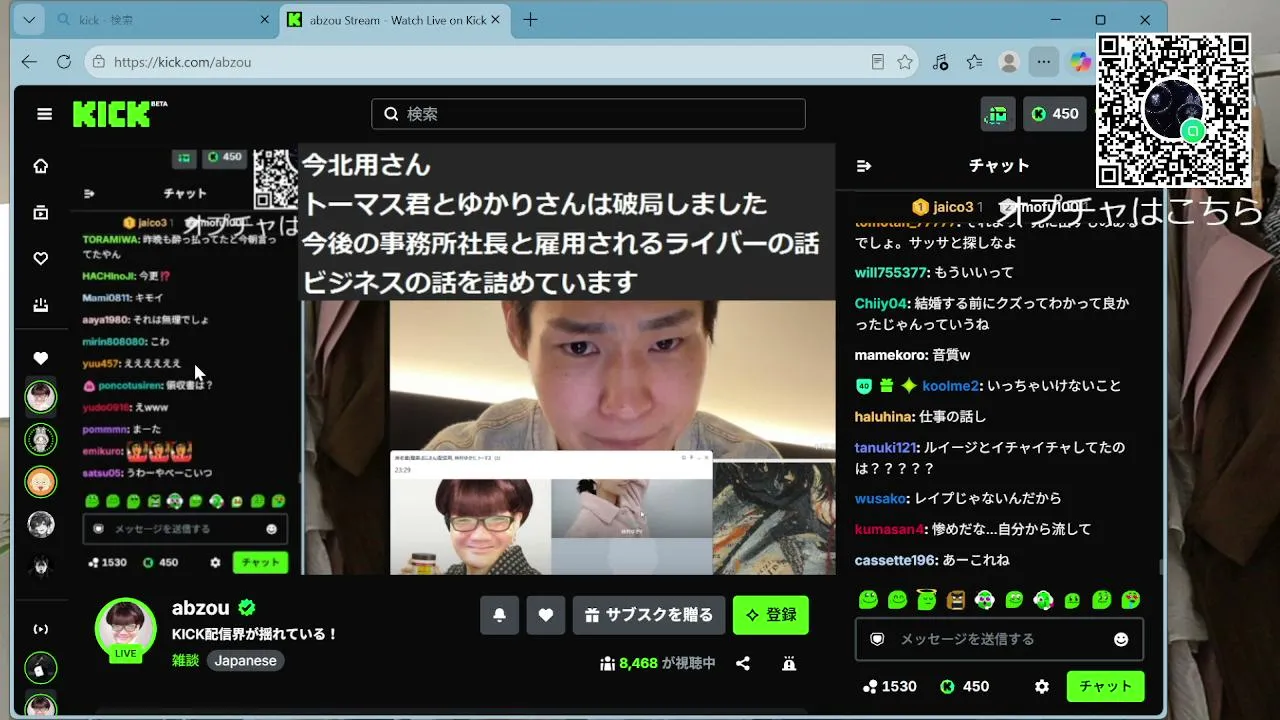The width and height of the screenshot is (1280, 720).
Task: Open a new browser tab
Action: click(x=530, y=20)
